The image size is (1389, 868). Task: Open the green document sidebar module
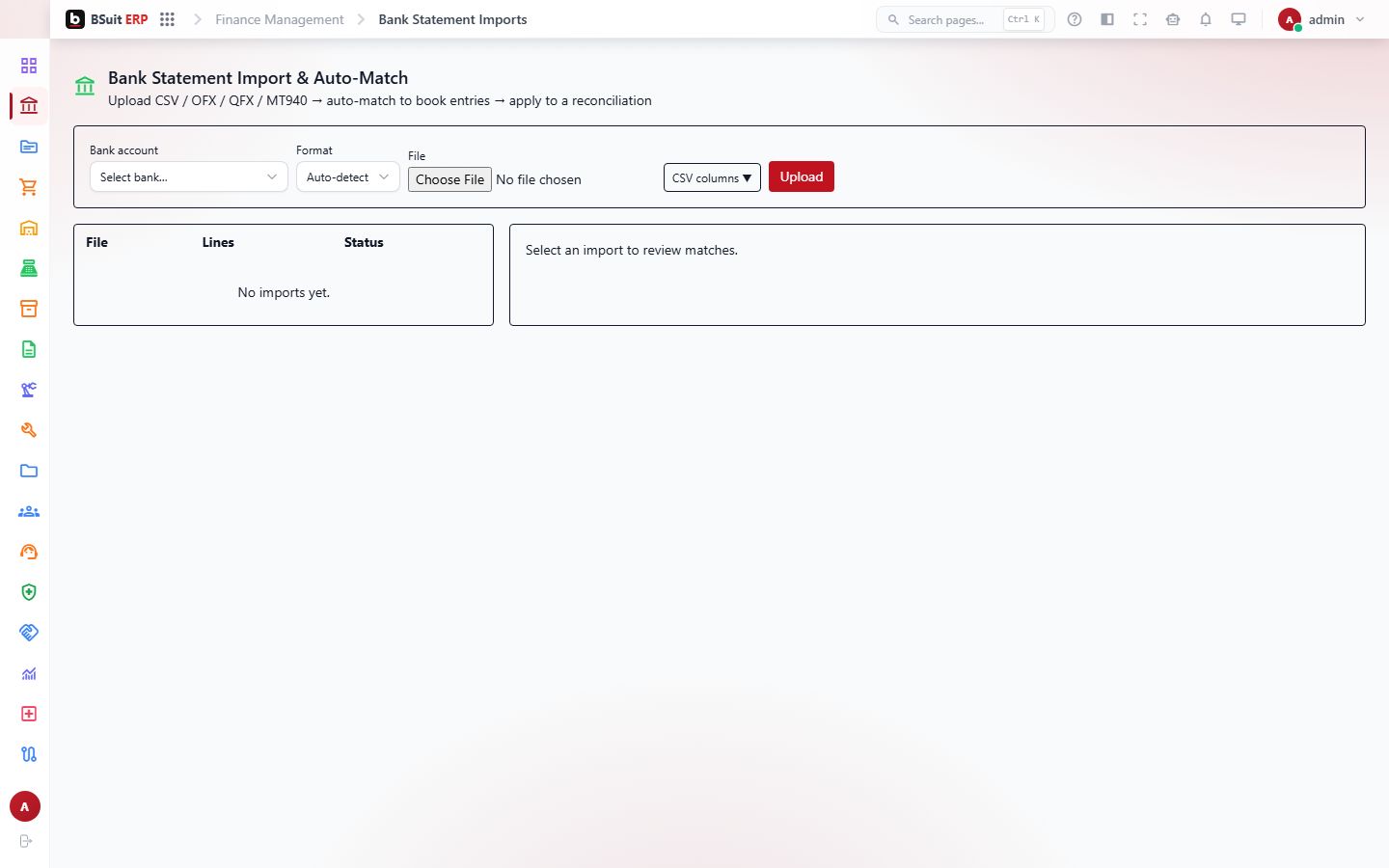[x=29, y=349]
